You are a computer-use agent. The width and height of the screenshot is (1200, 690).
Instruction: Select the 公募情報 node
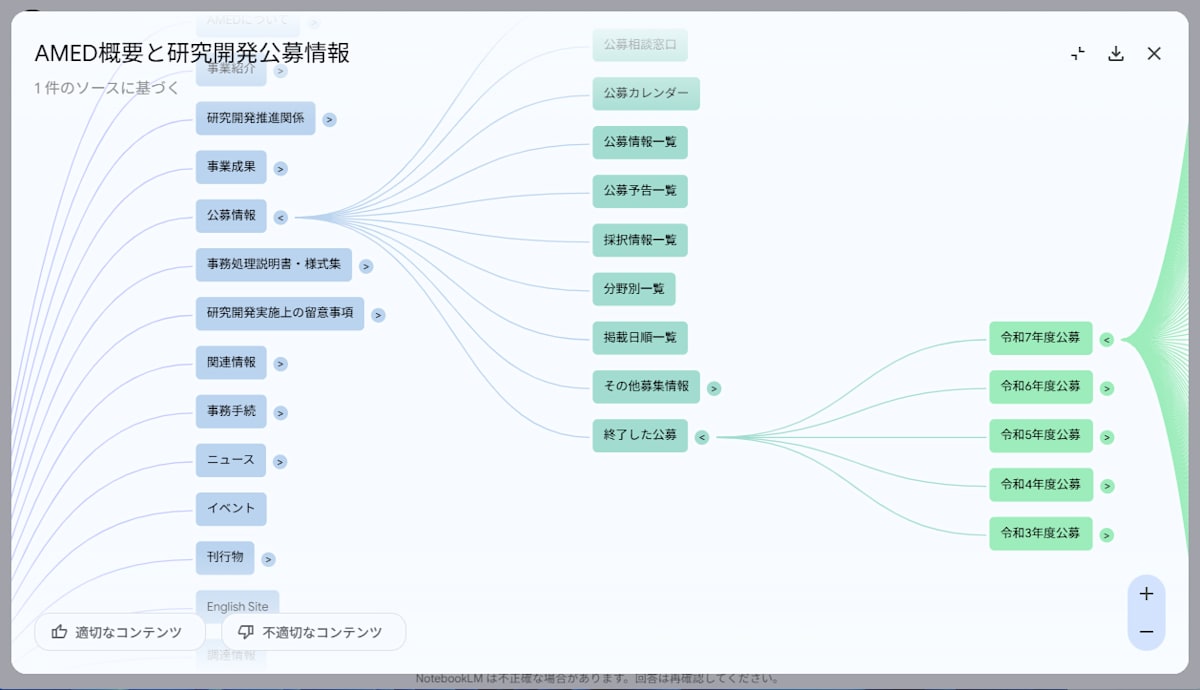click(x=231, y=216)
